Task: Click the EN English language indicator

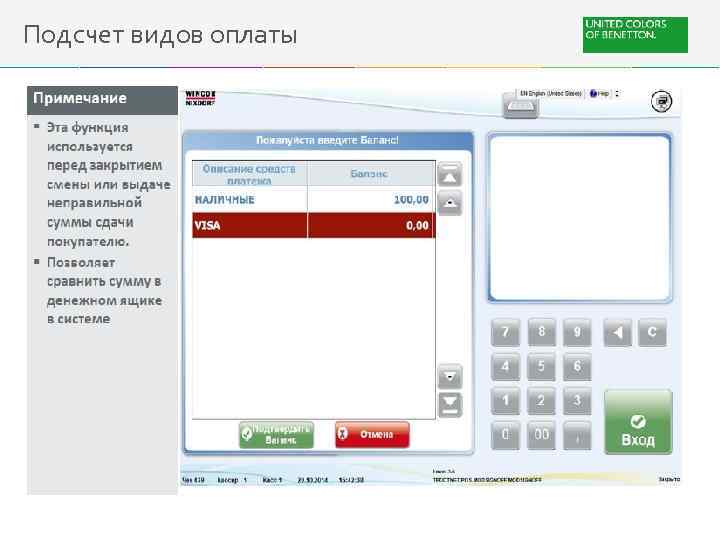Action: click(551, 94)
